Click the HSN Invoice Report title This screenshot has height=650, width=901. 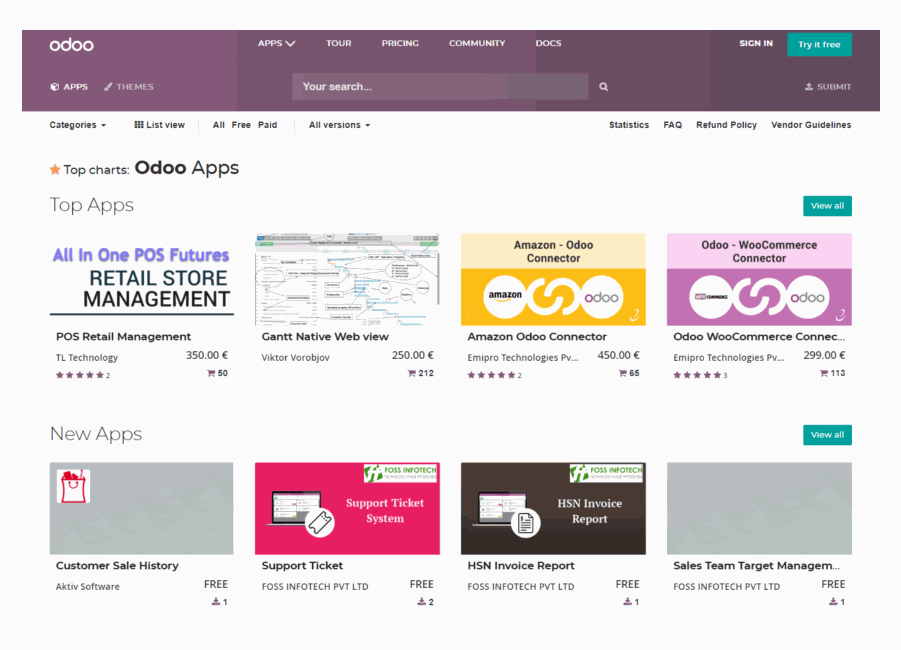coord(521,566)
